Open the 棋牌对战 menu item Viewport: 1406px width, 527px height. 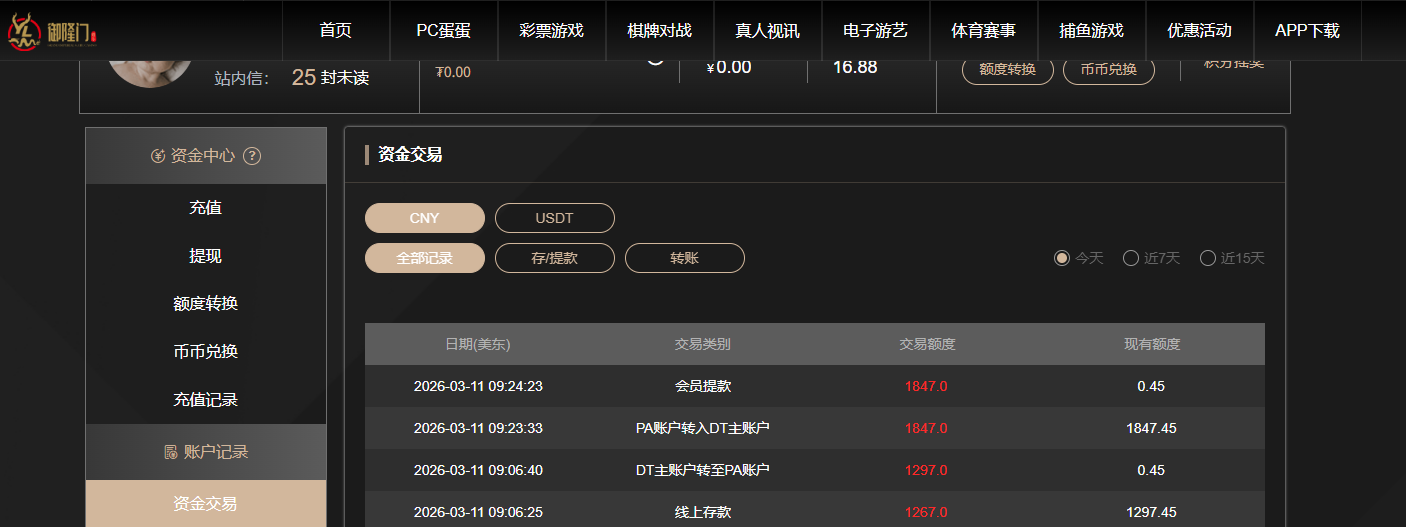point(659,30)
